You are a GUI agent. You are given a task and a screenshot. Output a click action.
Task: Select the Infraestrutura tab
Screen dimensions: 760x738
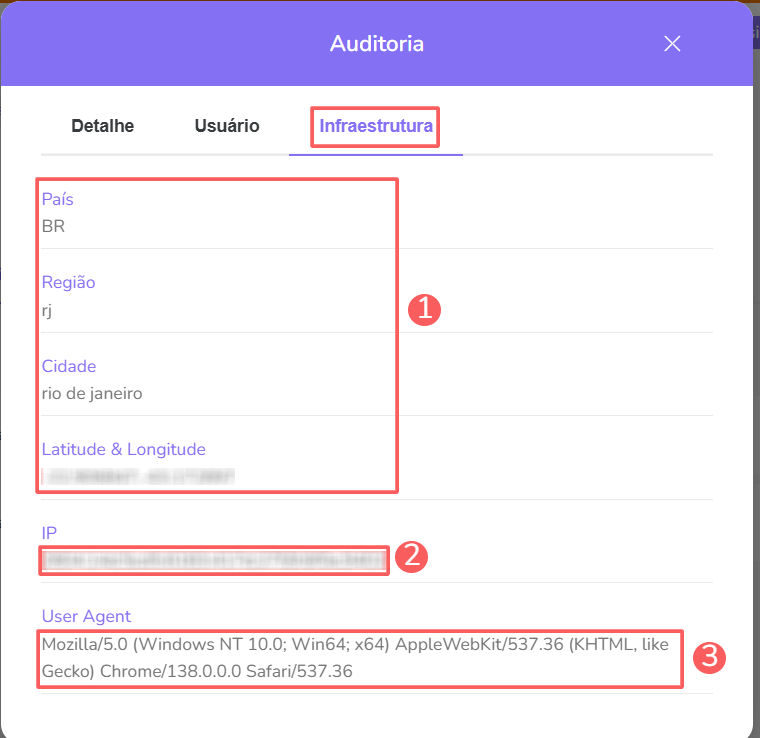coord(375,127)
